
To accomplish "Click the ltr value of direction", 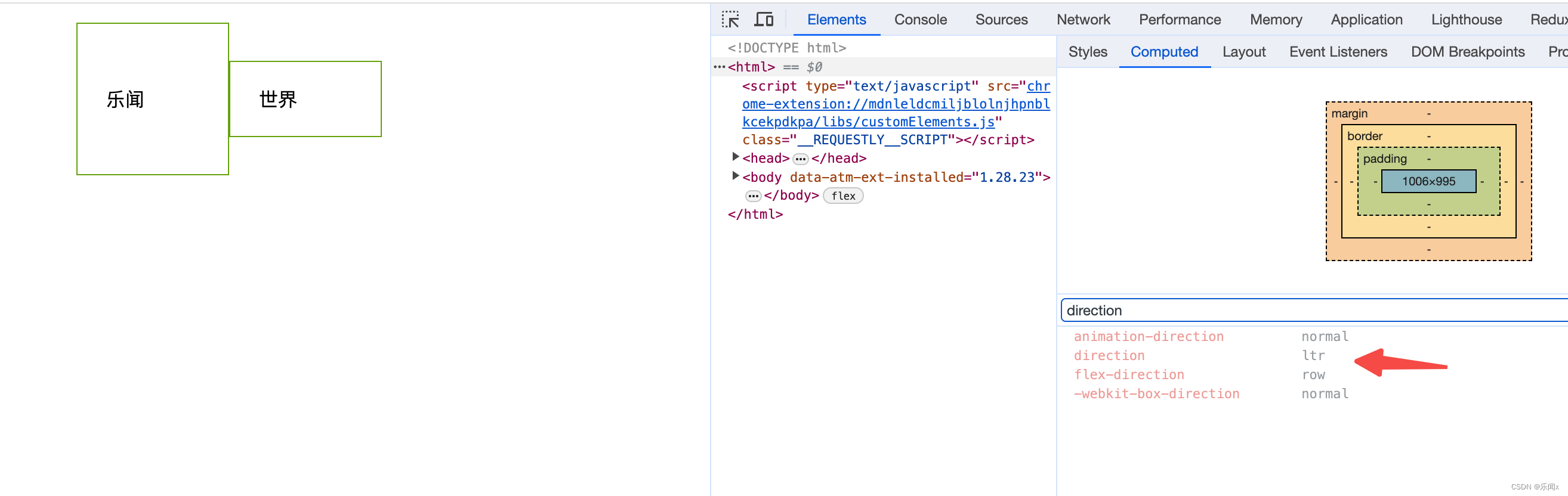I will tap(1313, 355).
